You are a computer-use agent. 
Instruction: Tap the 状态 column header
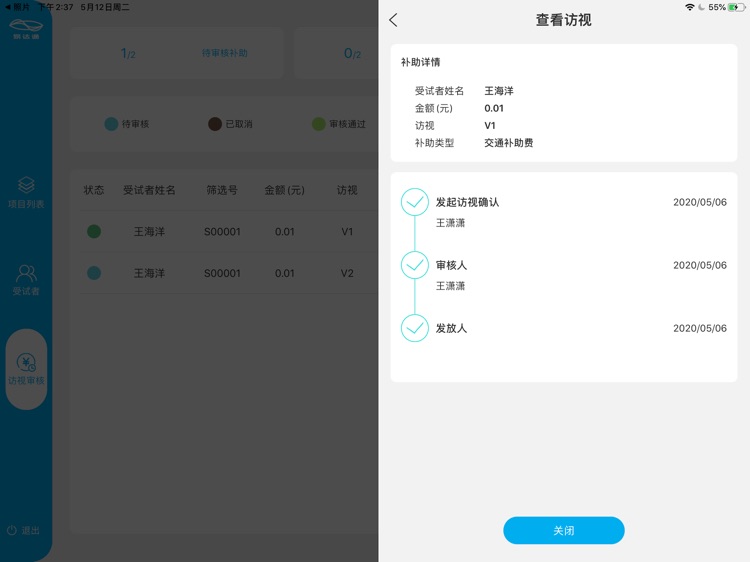94,190
